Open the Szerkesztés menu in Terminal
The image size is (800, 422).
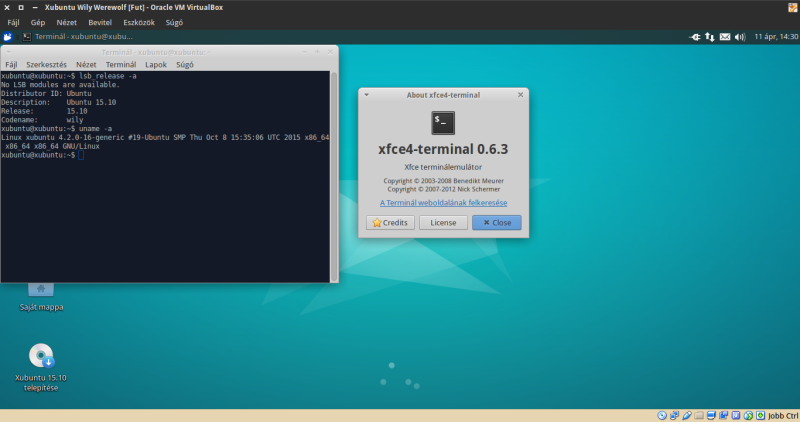tap(46, 65)
